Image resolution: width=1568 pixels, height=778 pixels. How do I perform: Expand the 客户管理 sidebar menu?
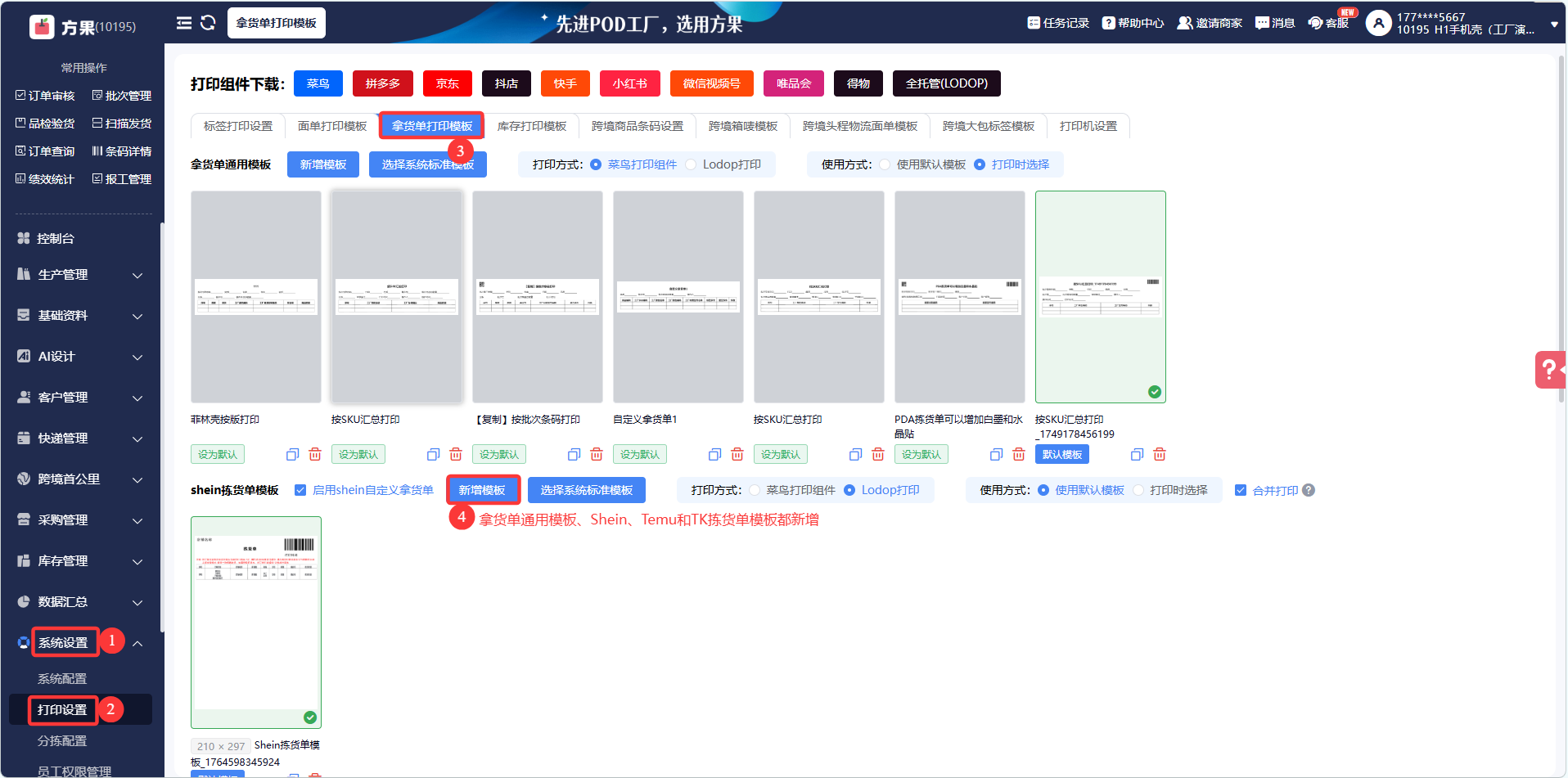pyautogui.click(x=80, y=398)
